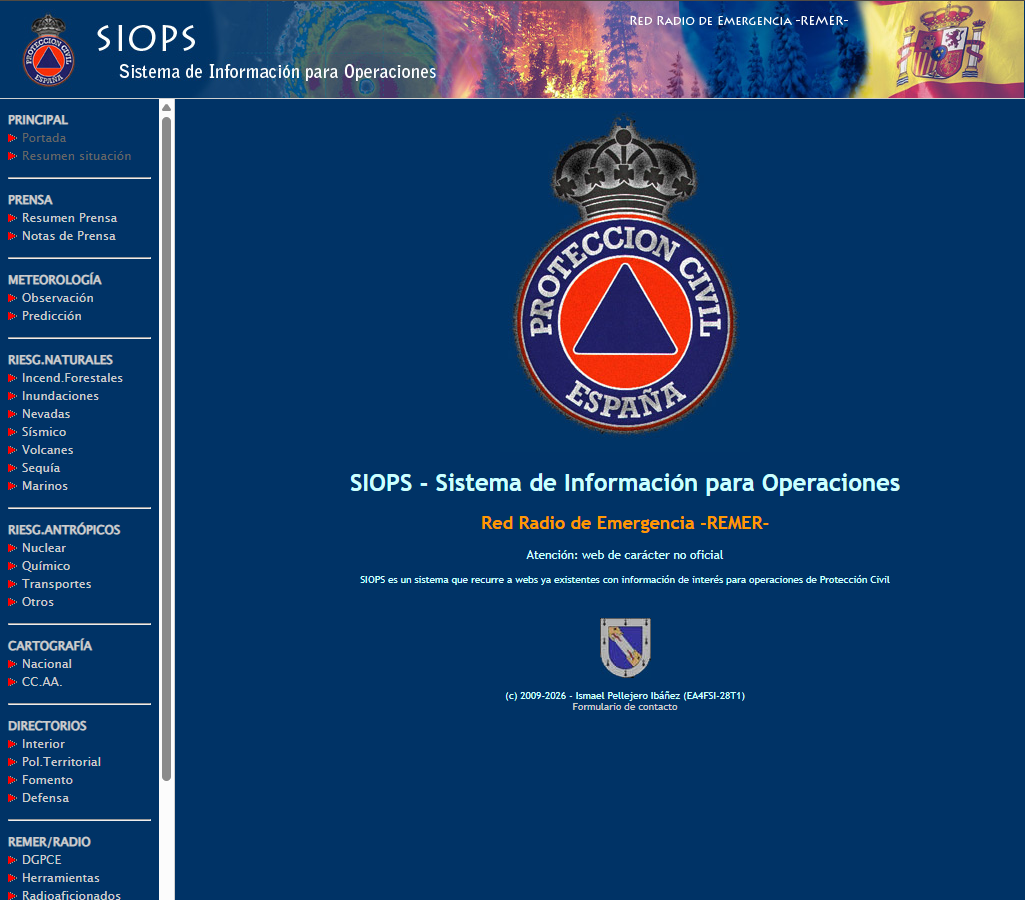Image resolution: width=1025 pixels, height=900 pixels.
Task: Click the sidebar scroll up arrow
Action: pyautogui.click(x=166, y=107)
